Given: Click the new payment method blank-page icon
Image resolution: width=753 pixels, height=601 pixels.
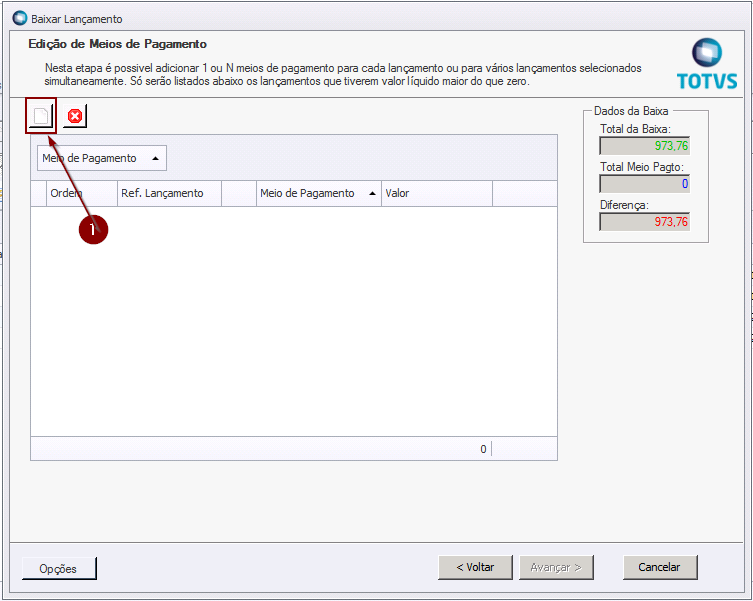Looking at the screenshot, I should click(x=41, y=117).
